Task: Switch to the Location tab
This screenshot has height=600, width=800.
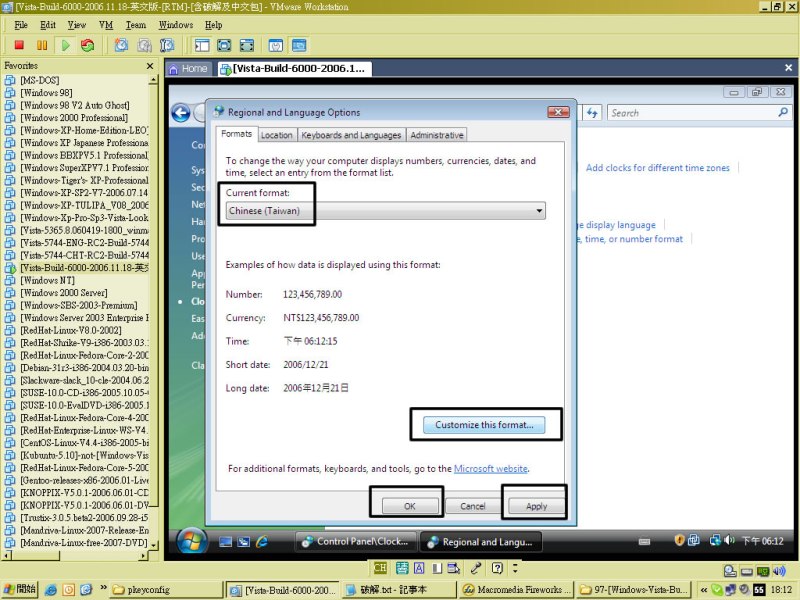Action: (x=277, y=135)
